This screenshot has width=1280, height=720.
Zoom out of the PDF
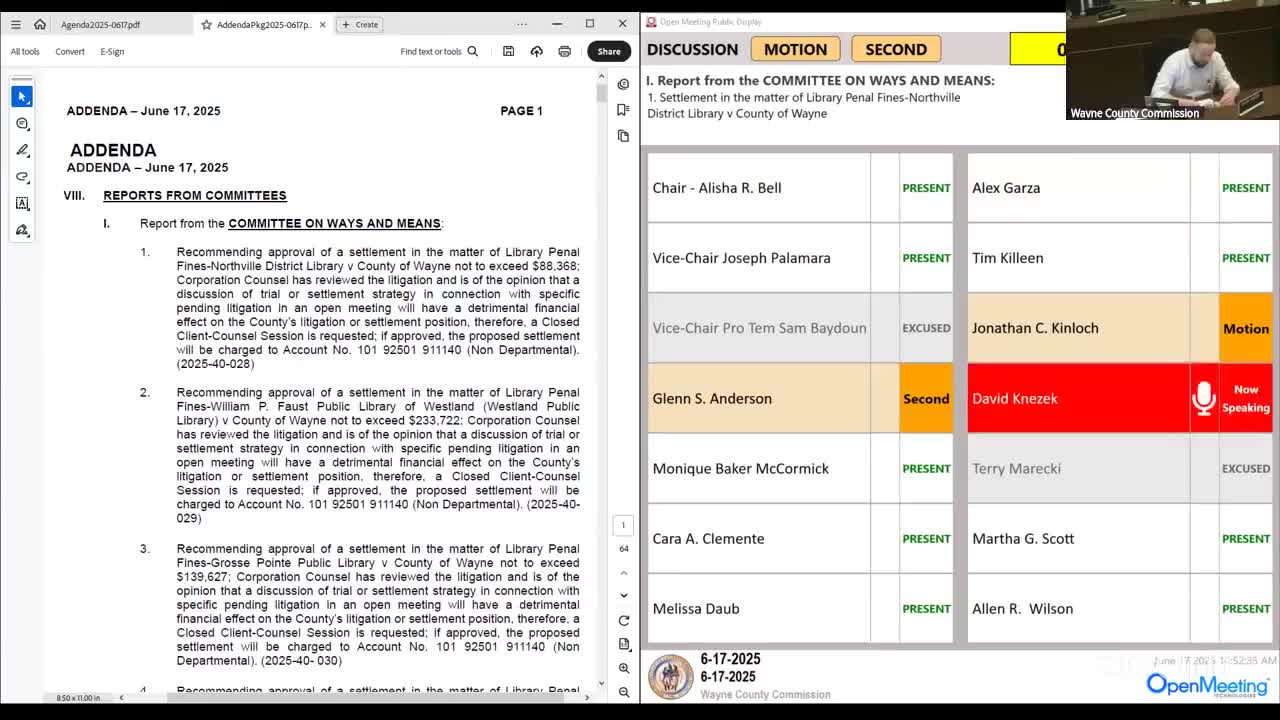624,691
